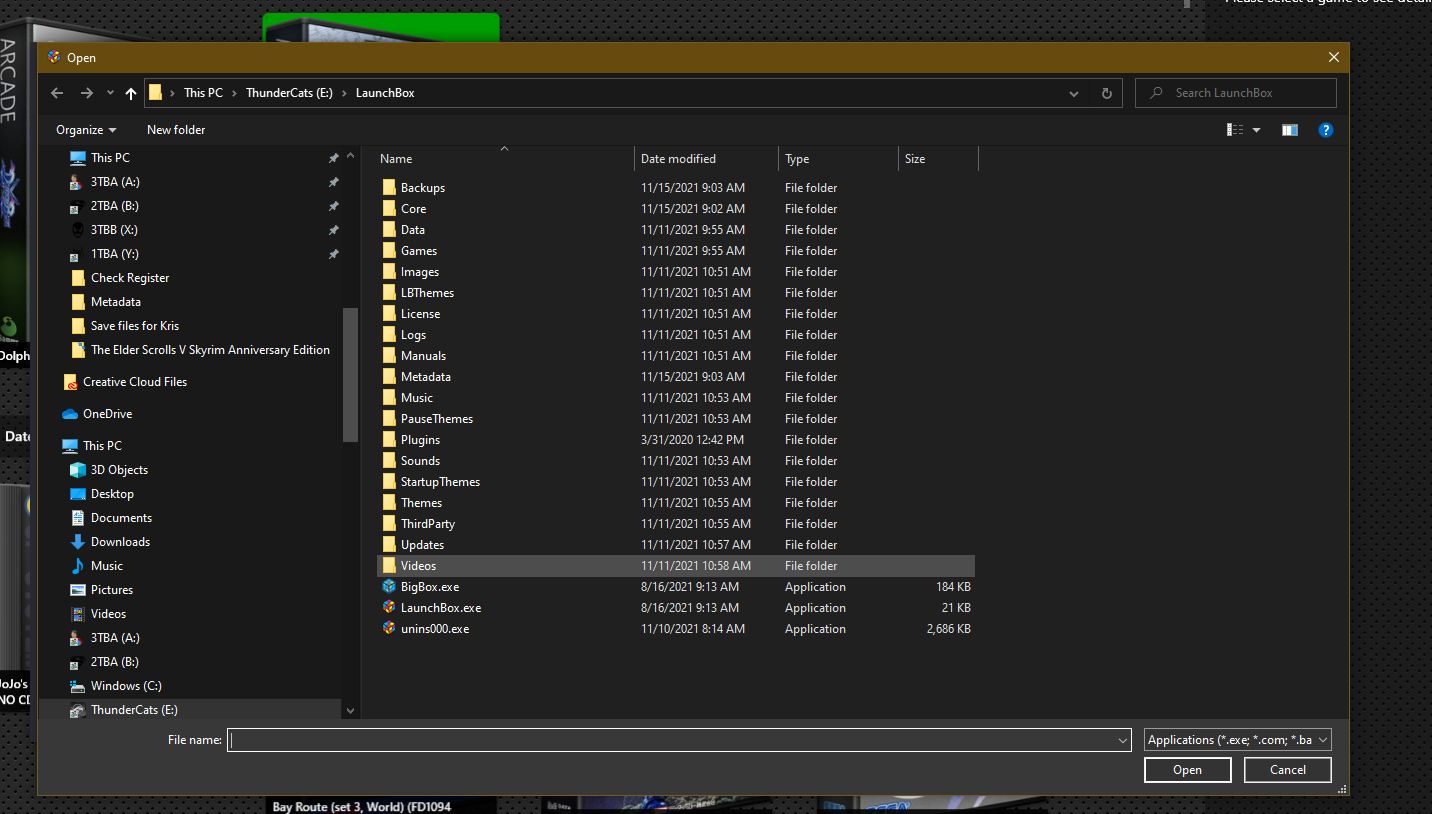Click the Music note icon
This screenshot has width=1432, height=814.
click(x=78, y=566)
